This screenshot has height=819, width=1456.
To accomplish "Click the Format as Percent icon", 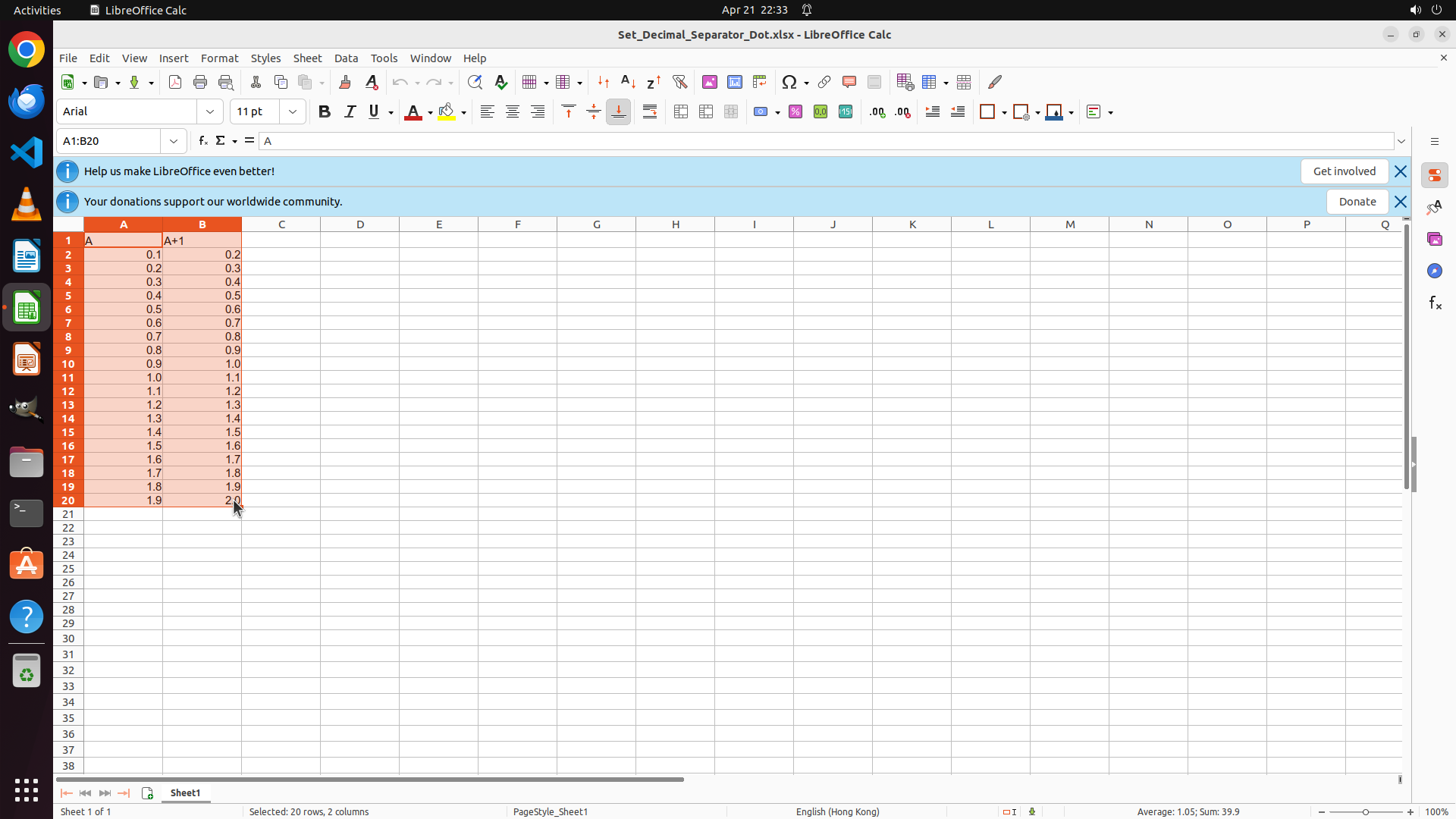I will (x=795, y=112).
